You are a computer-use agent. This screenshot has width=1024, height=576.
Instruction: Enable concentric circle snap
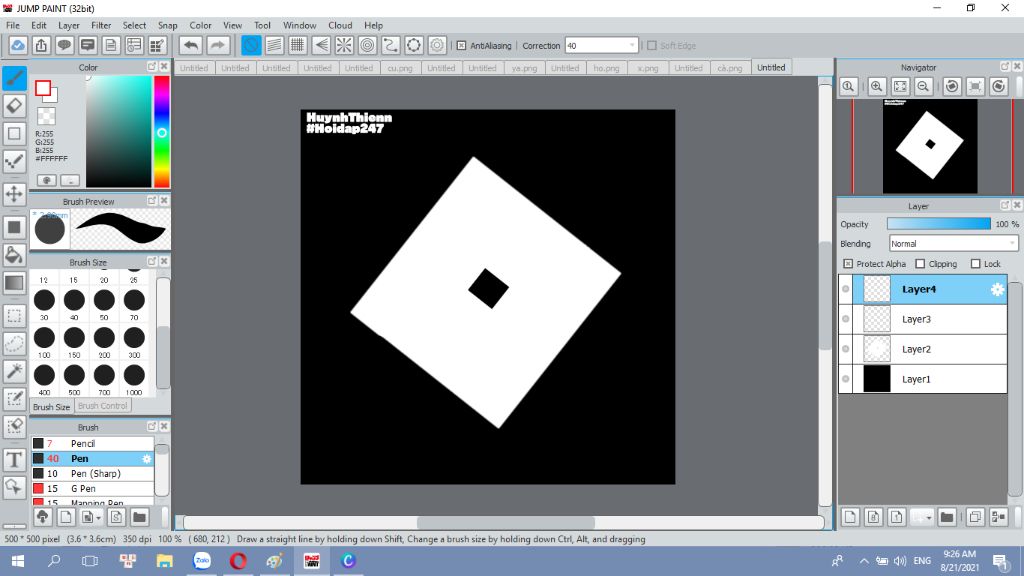[368, 45]
